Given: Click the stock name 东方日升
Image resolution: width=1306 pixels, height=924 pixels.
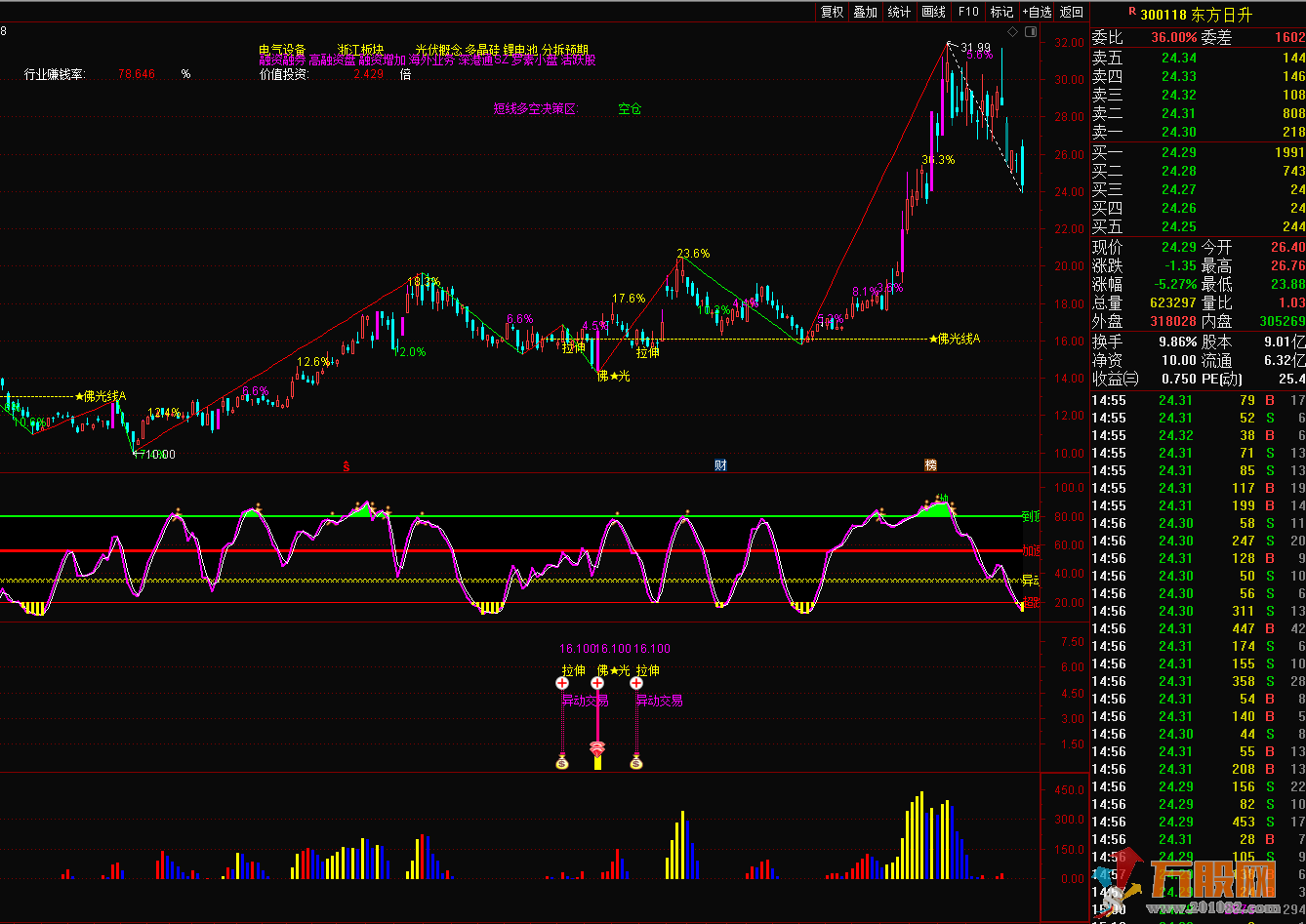Looking at the screenshot, I should point(1222,15).
